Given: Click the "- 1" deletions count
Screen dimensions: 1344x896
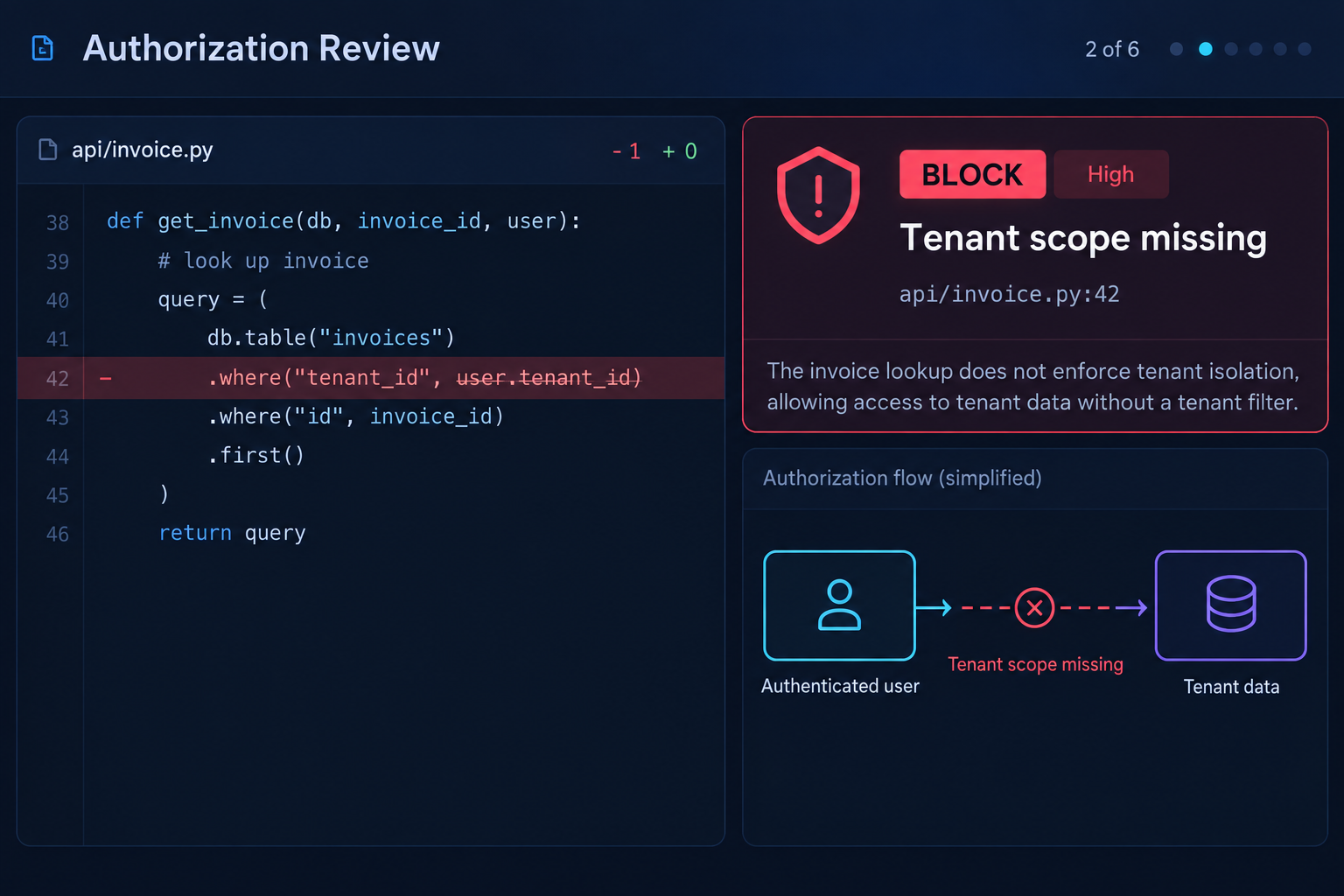Looking at the screenshot, I should tap(626, 151).
